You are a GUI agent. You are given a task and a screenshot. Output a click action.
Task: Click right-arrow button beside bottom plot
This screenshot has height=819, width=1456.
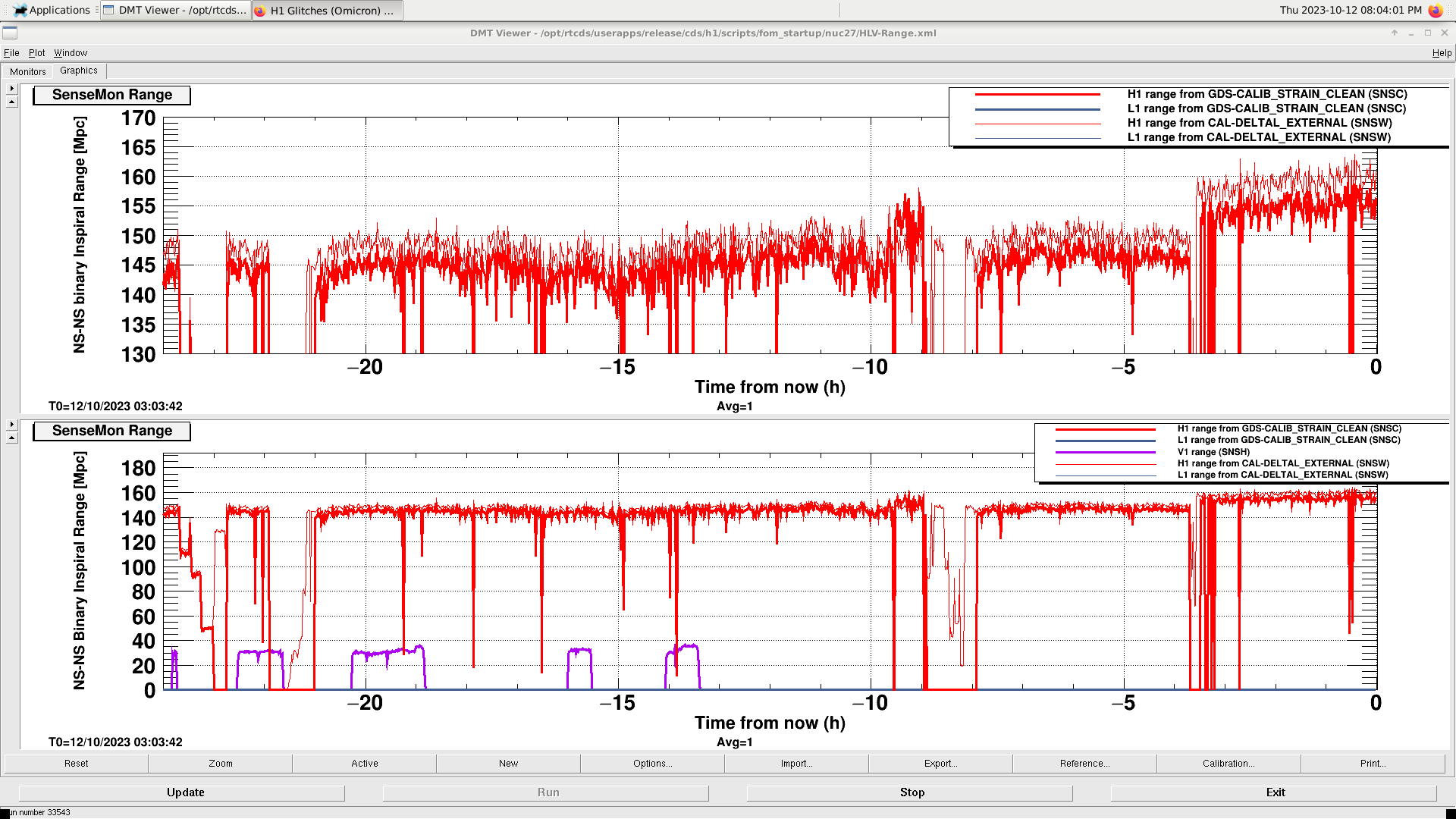(x=11, y=425)
